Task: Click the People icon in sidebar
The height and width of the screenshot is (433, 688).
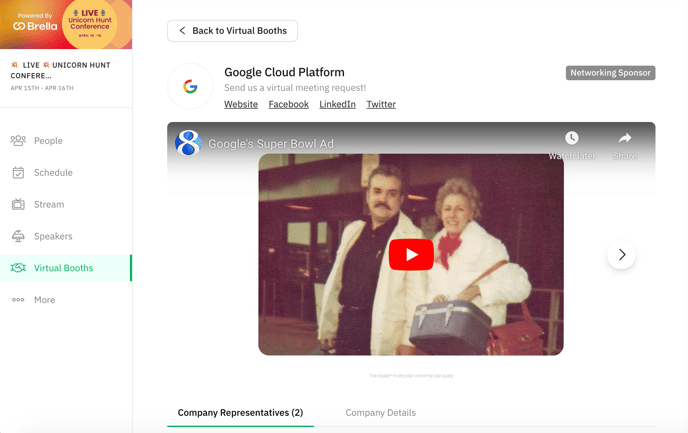Action: tap(18, 140)
